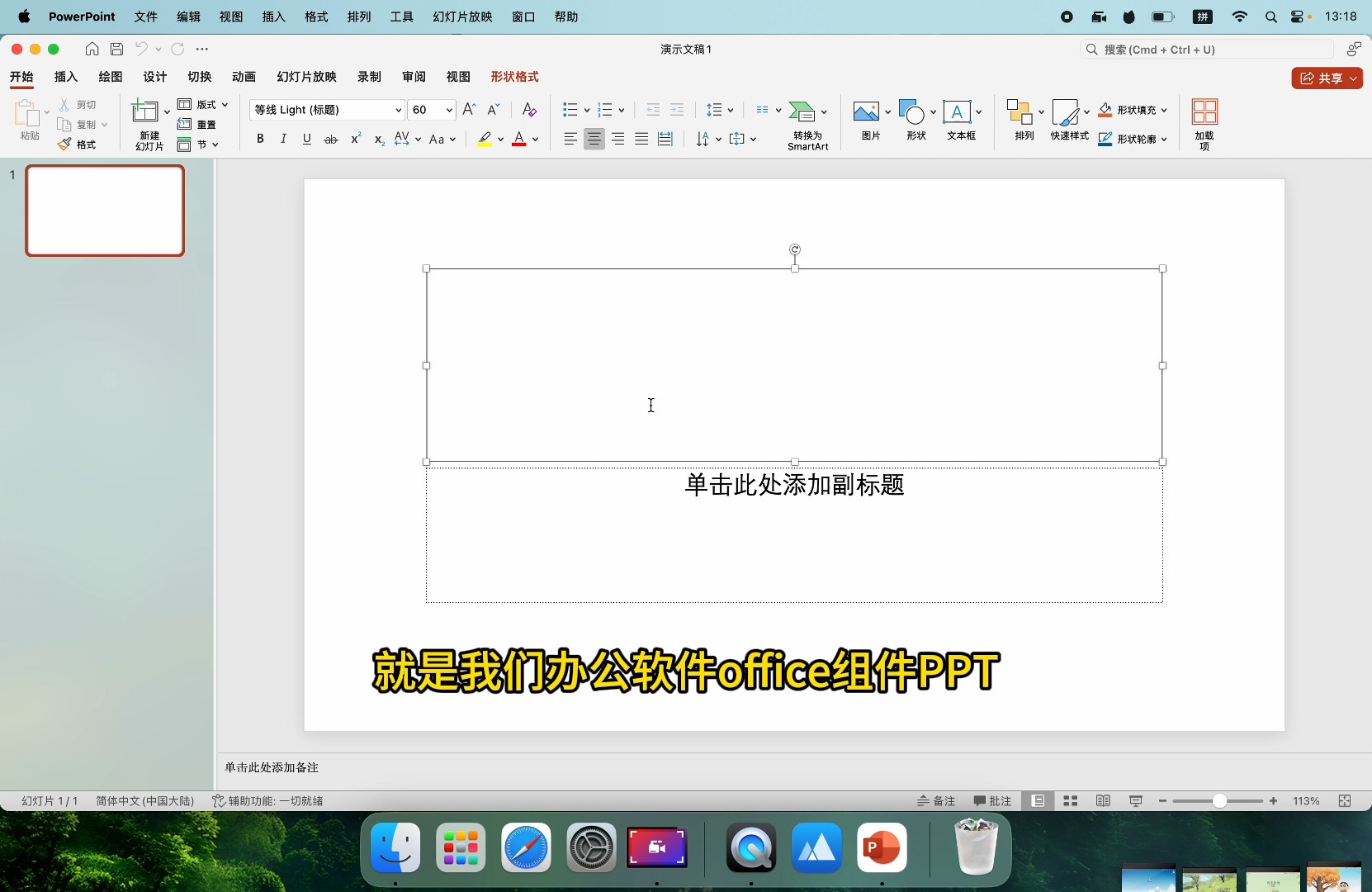This screenshot has height=892, width=1372.
Task: Open the more options ellipsis in title bar
Action: [x=202, y=49]
